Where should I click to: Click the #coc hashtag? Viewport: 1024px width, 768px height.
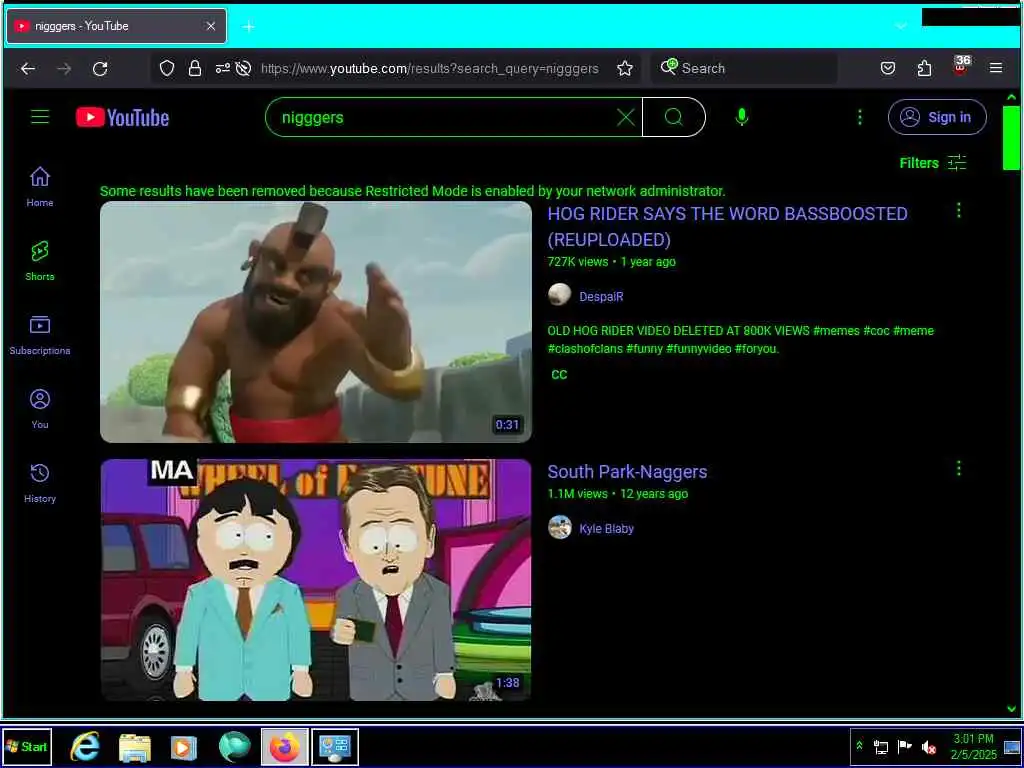click(876, 330)
